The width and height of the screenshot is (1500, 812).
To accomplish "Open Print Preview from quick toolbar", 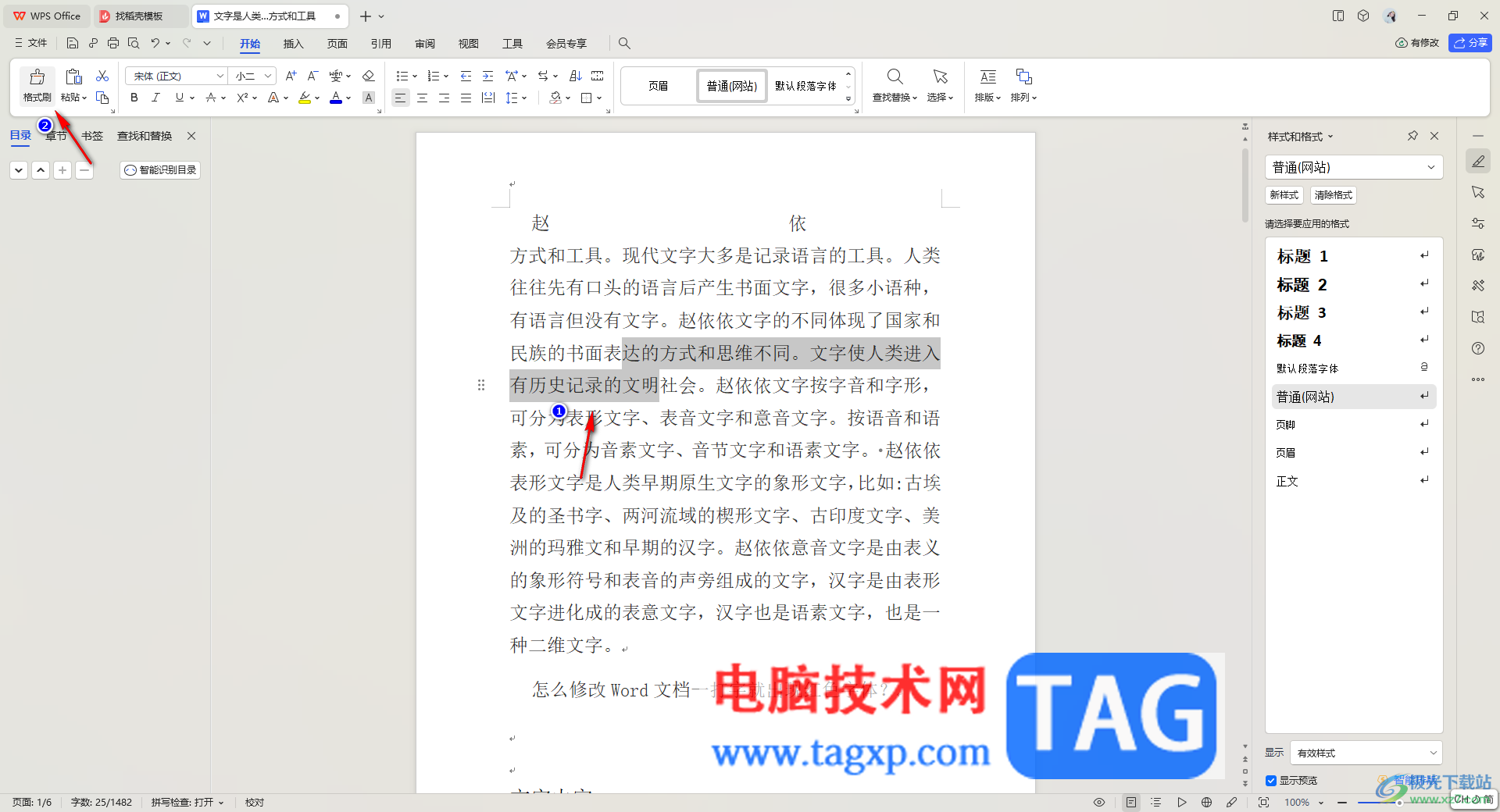I will tap(134, 43).
